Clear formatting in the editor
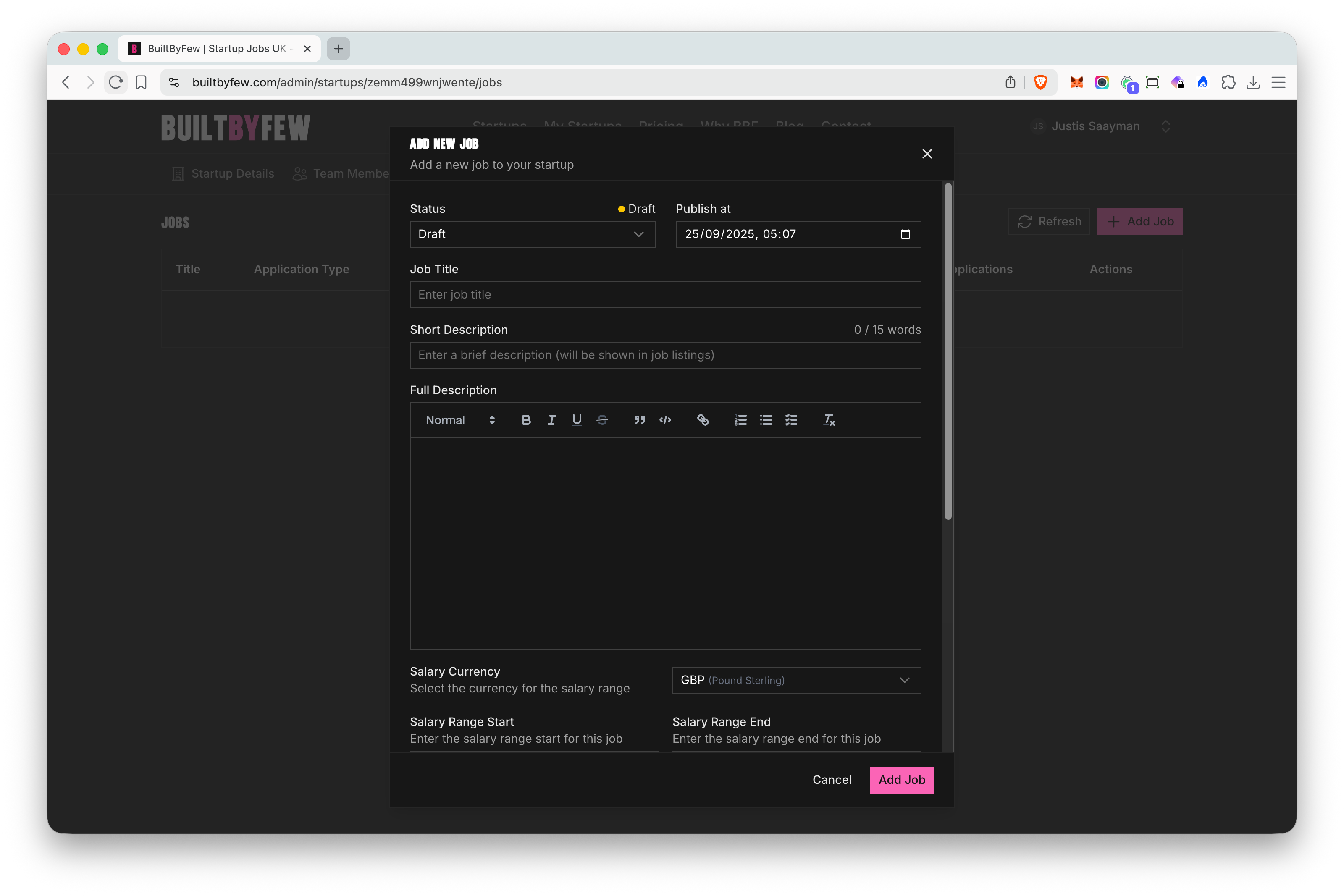Viewport: 1344px width, 896px height. point(829,420)
